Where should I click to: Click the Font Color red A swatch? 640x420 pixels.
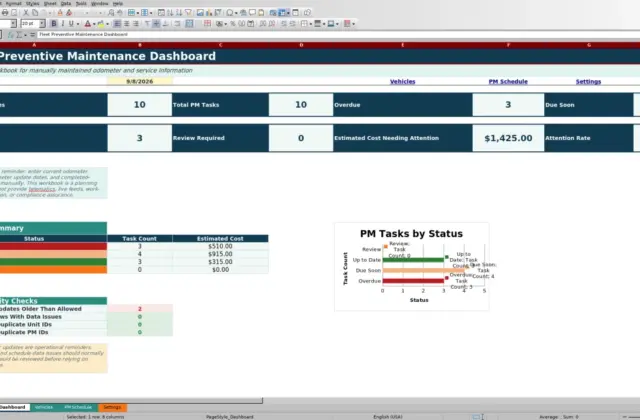tap(87, 24)
